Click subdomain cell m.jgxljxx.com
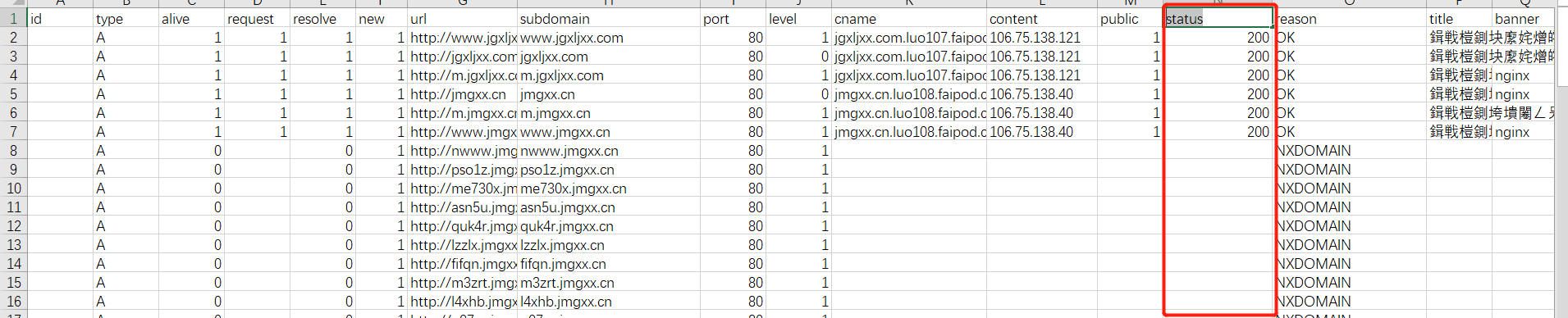 tap(609, 75)
